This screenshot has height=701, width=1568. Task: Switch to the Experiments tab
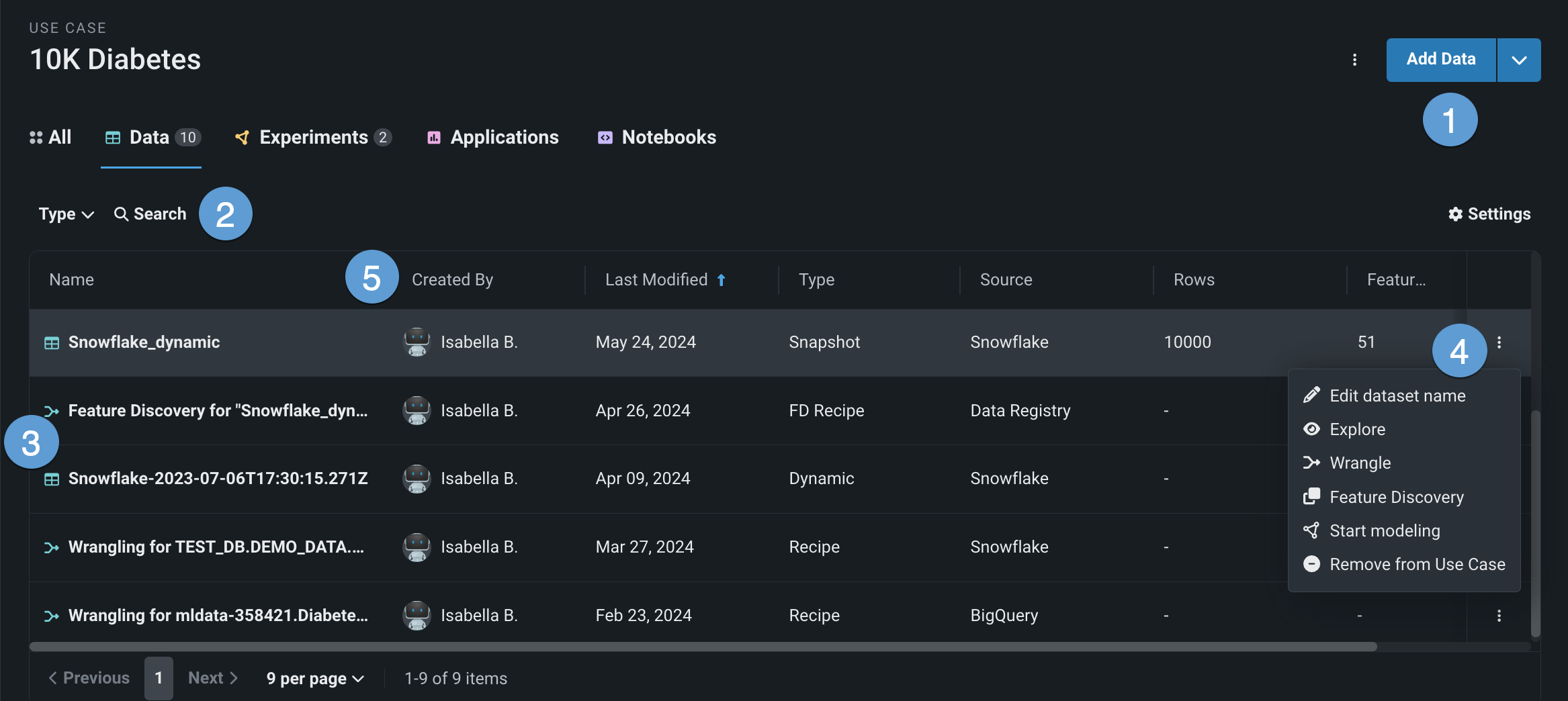click(x=313, y=138)
